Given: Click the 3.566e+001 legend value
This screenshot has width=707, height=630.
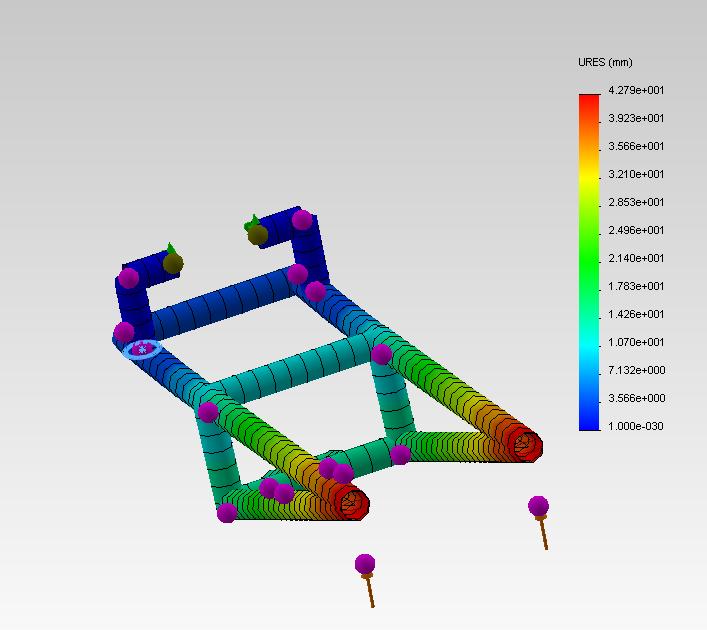Looking at the screenshot, I should pos(636,146).
